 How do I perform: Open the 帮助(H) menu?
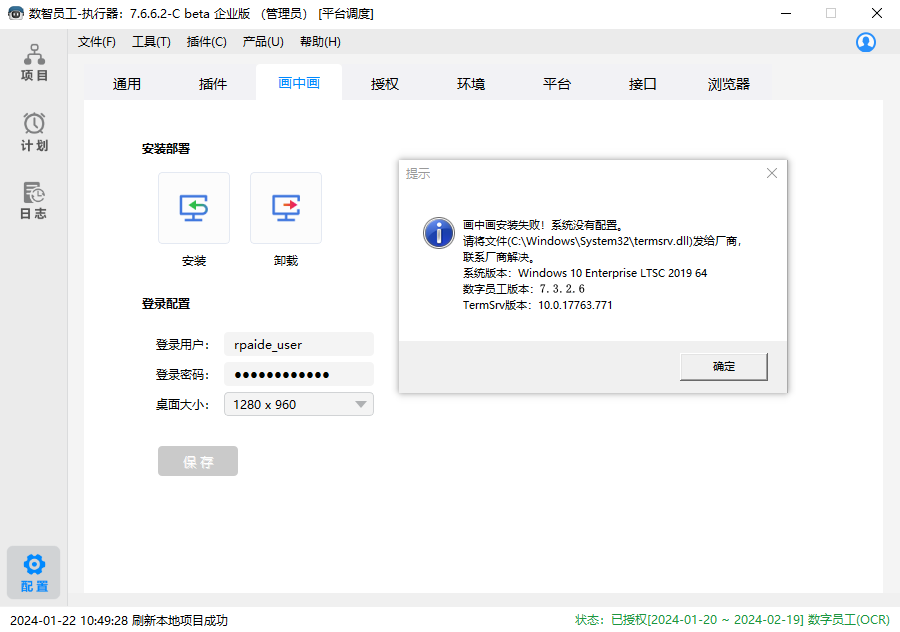320,42
